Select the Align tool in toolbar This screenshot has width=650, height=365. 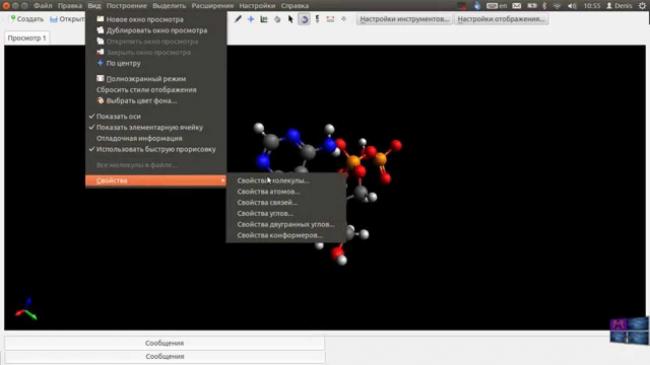(x=344, y=19)
